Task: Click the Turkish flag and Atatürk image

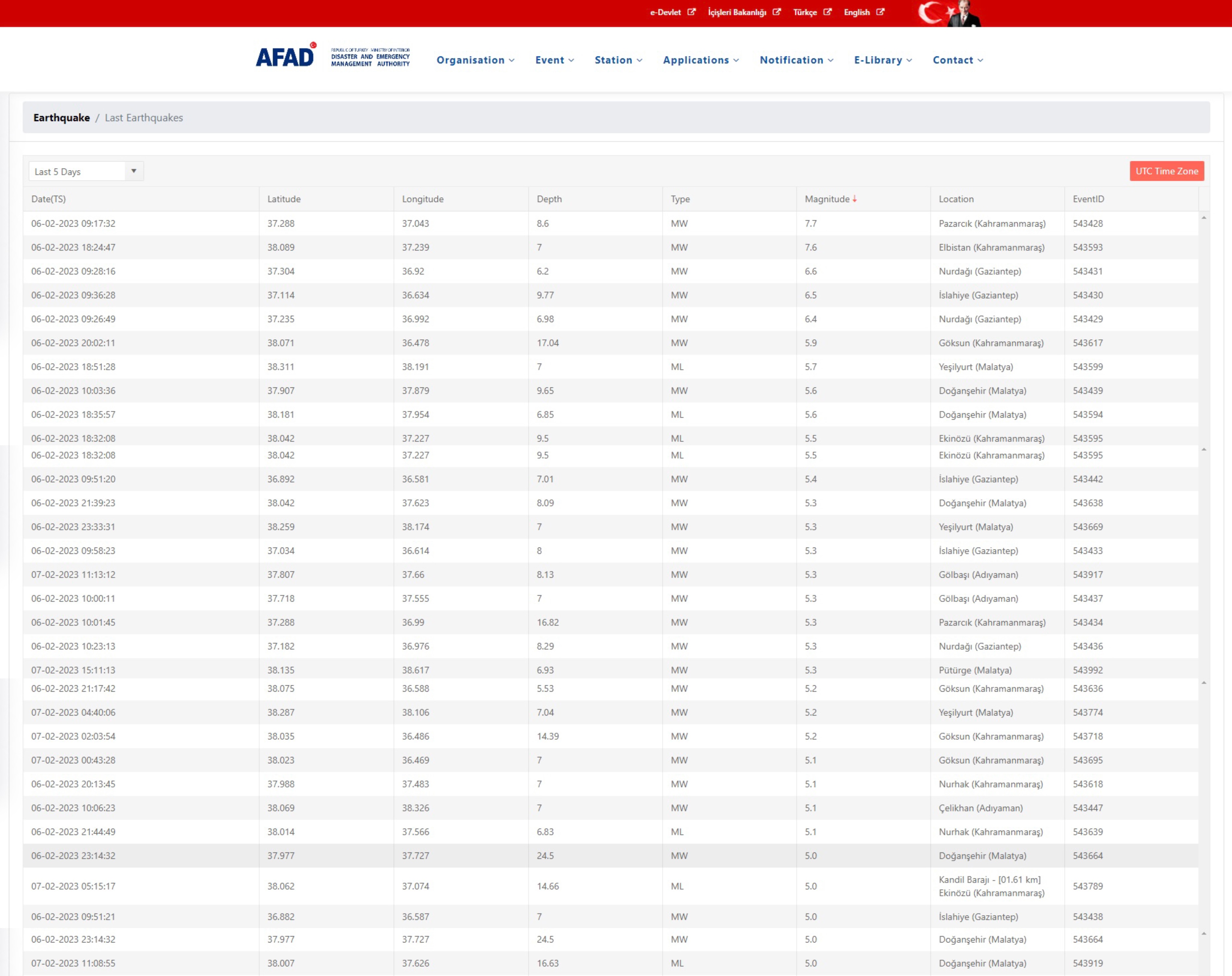Action: [x=948, y=13]
